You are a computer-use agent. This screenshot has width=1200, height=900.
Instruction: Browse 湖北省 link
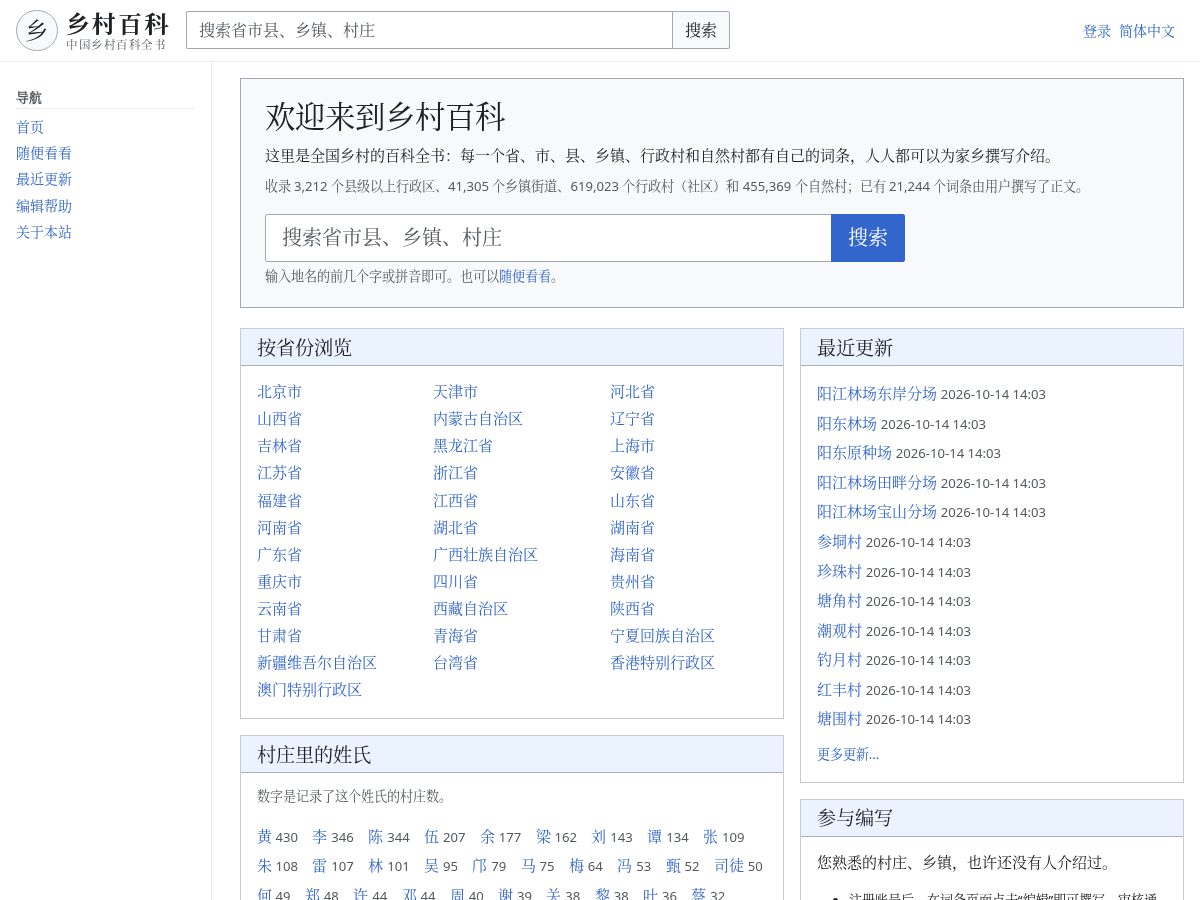tap(455, 527)
